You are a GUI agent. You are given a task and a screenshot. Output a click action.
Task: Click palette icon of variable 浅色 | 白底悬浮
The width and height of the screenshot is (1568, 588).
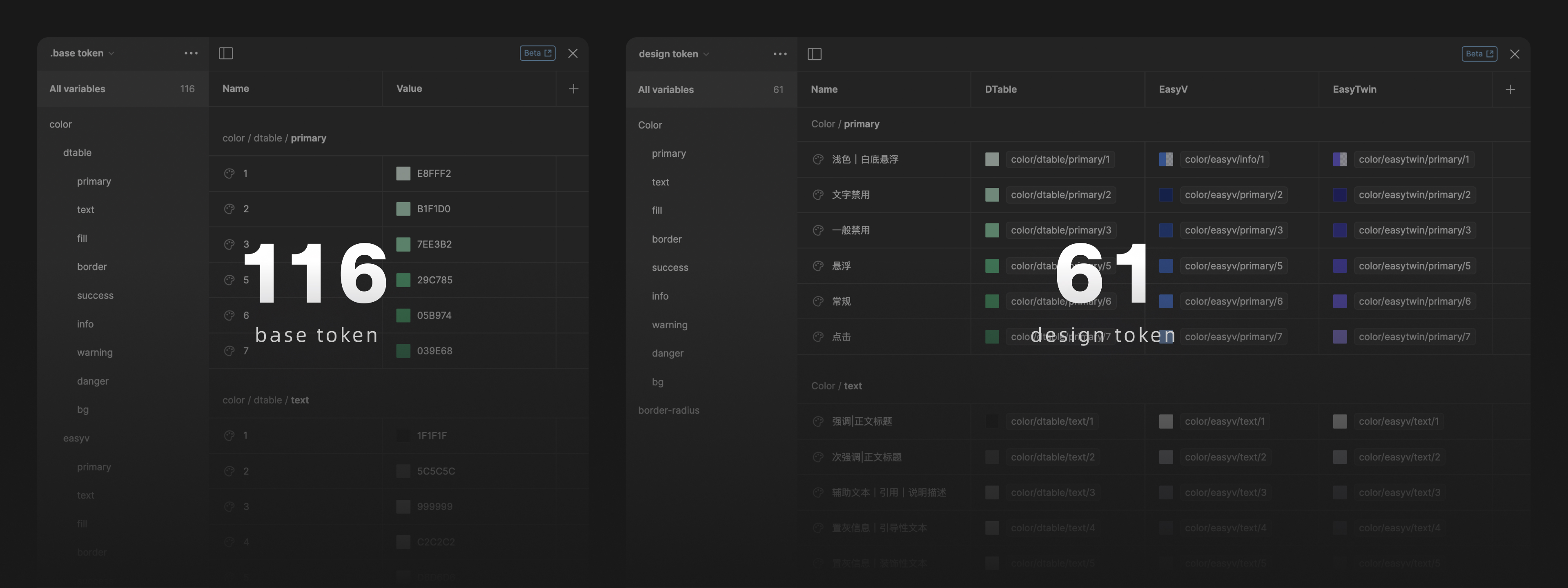point(818,160)
